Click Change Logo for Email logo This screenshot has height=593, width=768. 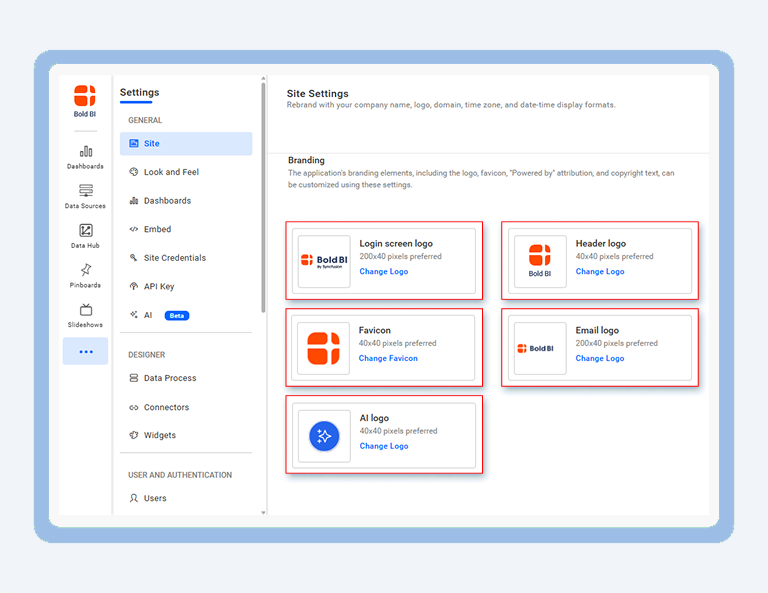pos(600,358)
